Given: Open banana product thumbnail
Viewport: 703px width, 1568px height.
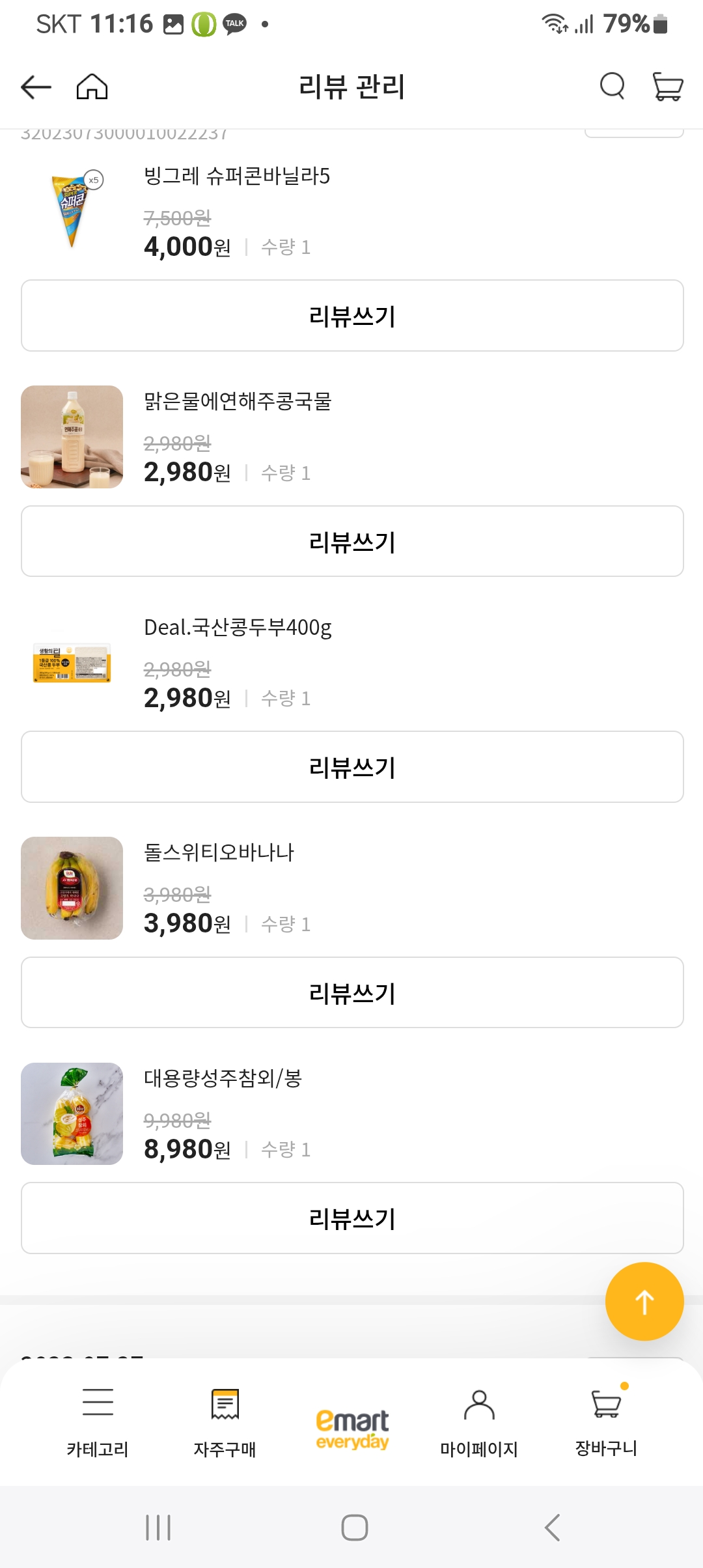Looking at the screenshot, I should (72, 888).
